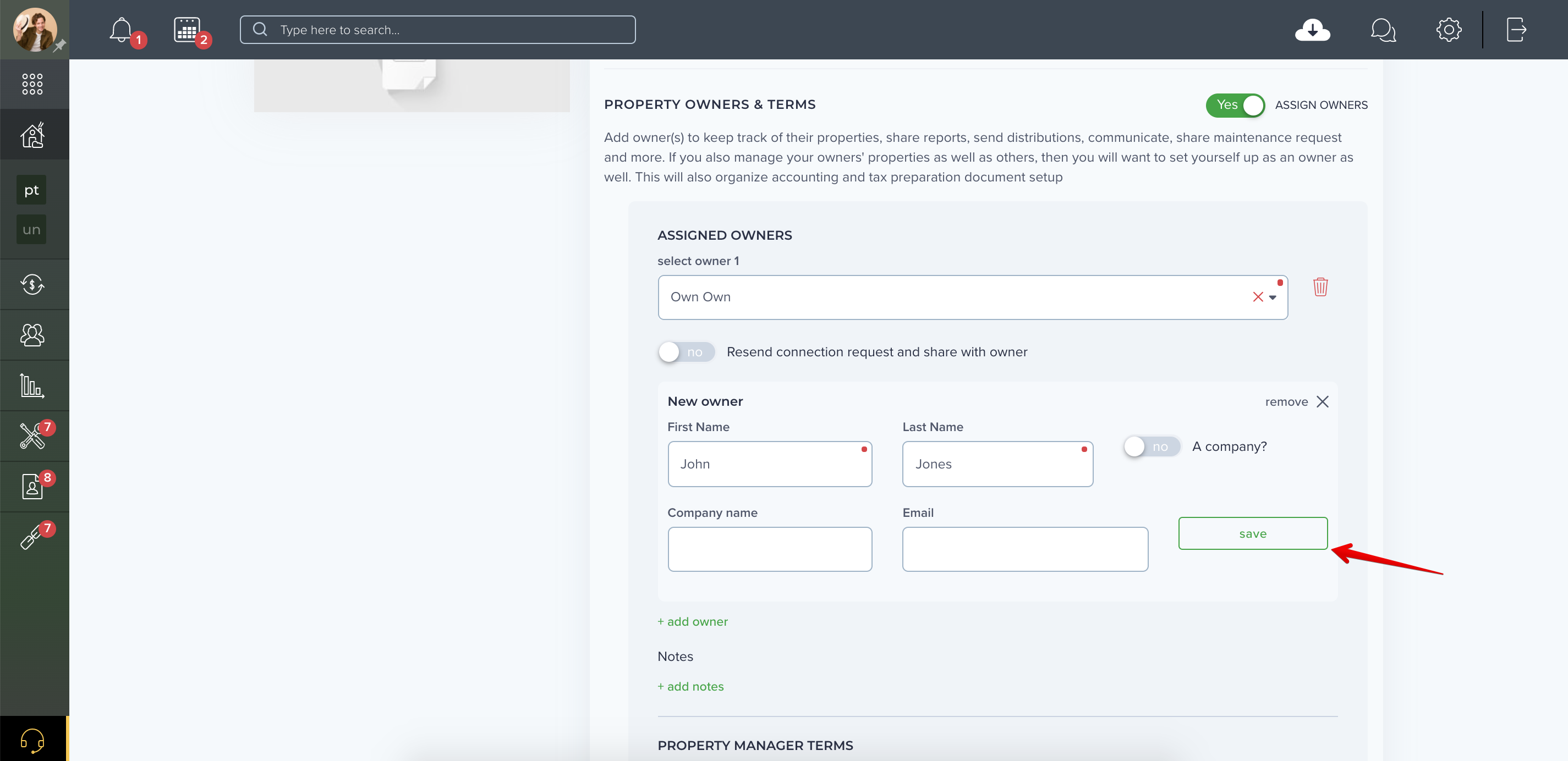Click the remove X for New owner
1568x761 pixels.
click(1323, 401)
